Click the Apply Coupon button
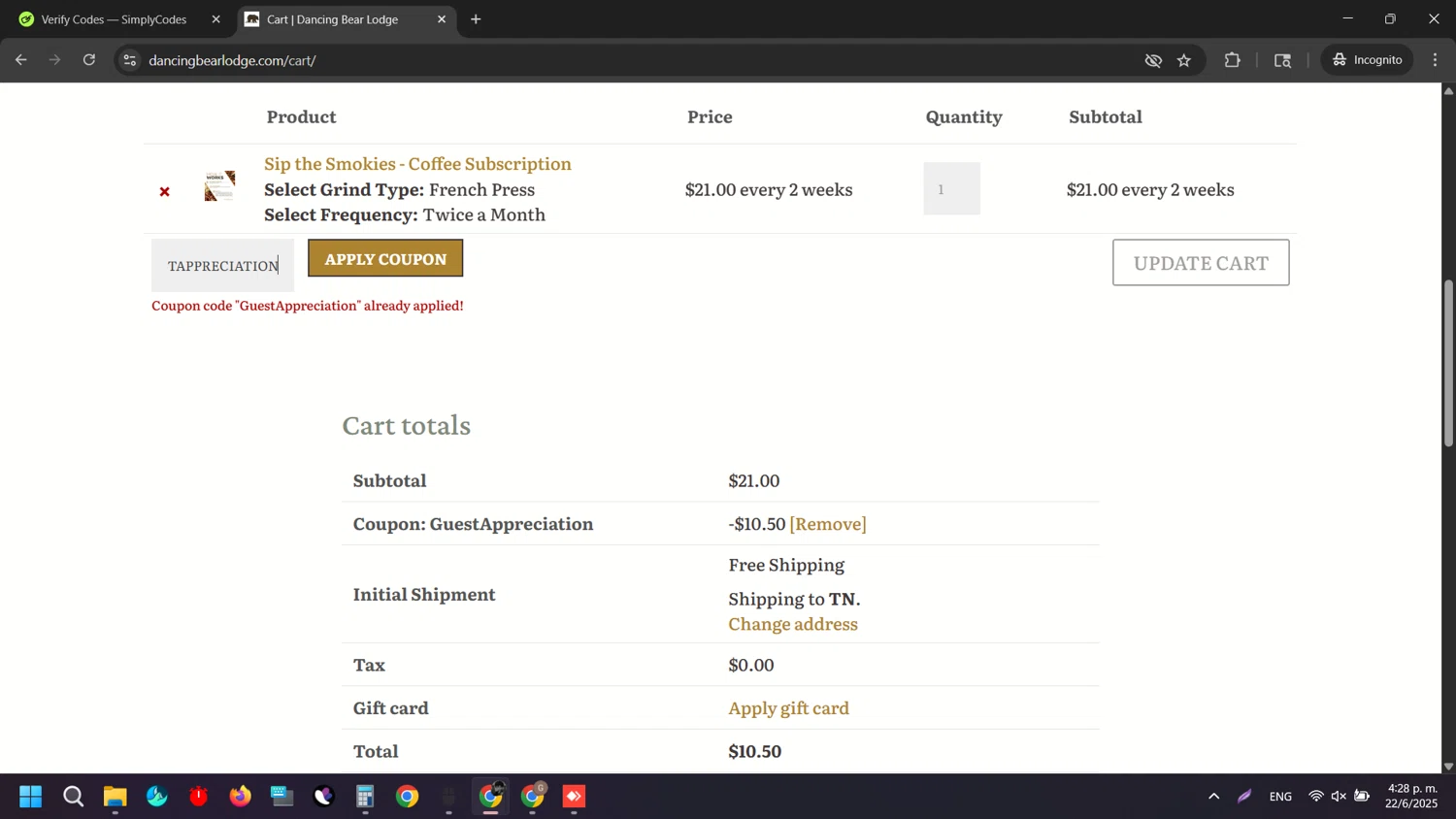1456x819 pixels. pyautogui.click(x=385, y=258)
